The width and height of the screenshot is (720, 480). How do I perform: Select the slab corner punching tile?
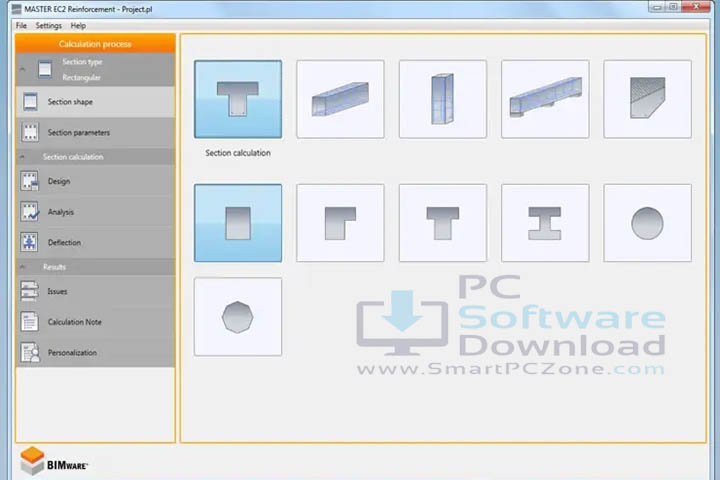click(647, 99)
